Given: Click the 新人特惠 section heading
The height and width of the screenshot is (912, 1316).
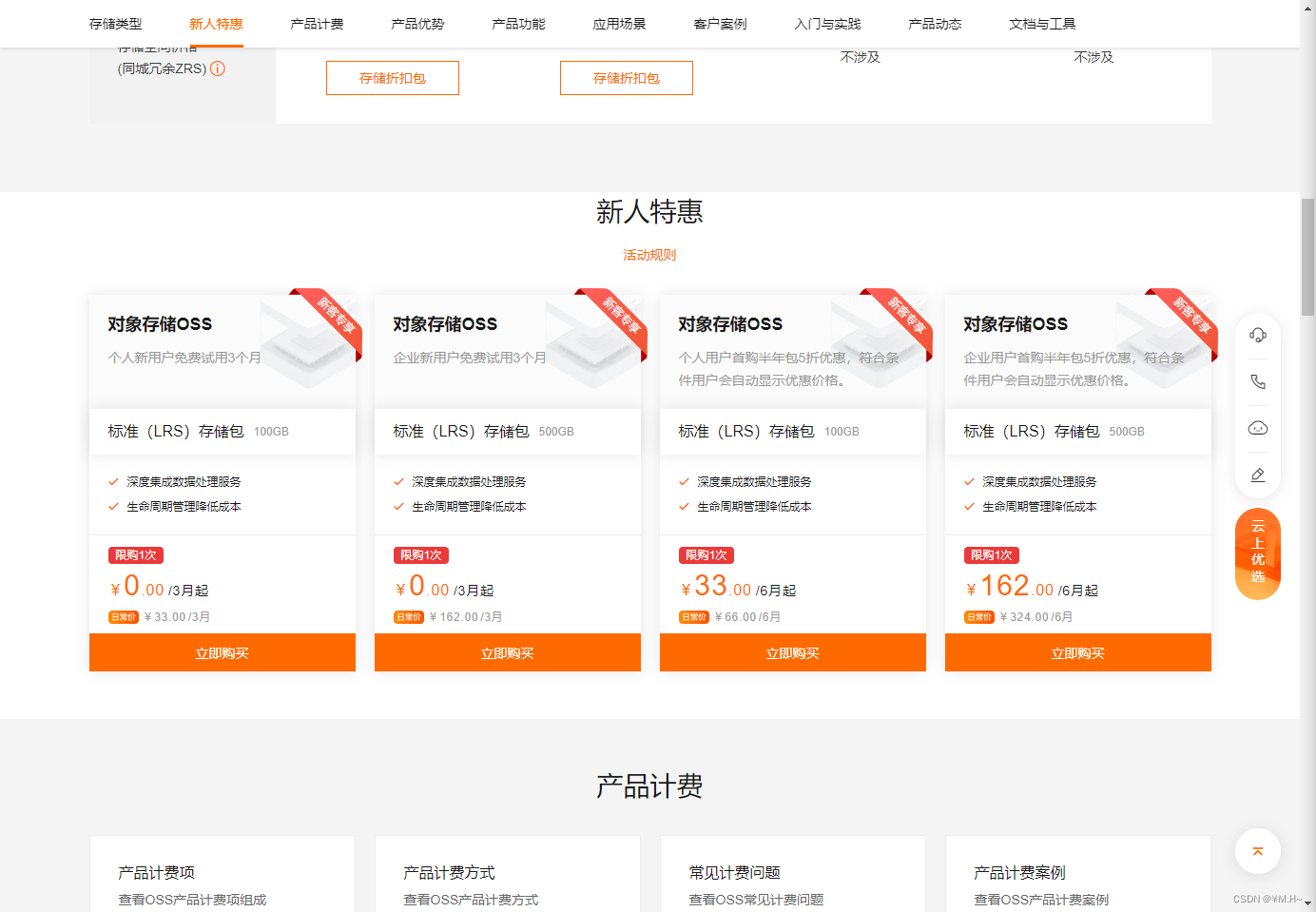Looking at the screenshot, I should (x=649, y=211).
